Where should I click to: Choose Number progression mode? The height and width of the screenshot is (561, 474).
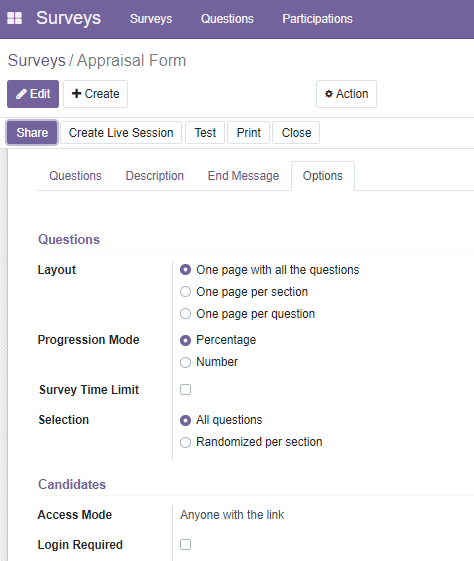[185, 362]
